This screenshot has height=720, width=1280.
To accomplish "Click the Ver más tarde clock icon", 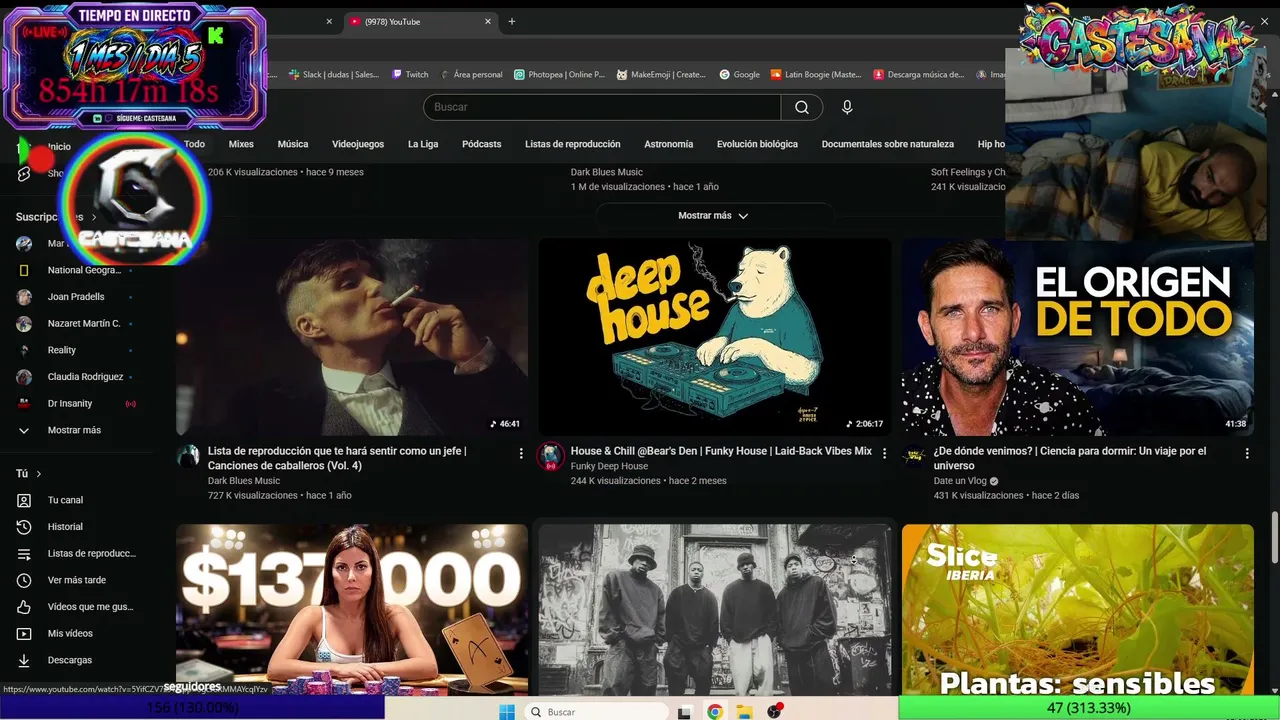I will pyautogui.click(x=24, y=580).
